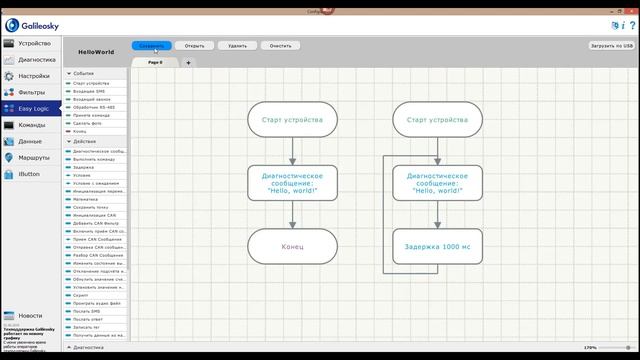The width and height of the screenshot is (640, 360).
Task: Open the Настройки gear icon
Action: coord(9,76)
